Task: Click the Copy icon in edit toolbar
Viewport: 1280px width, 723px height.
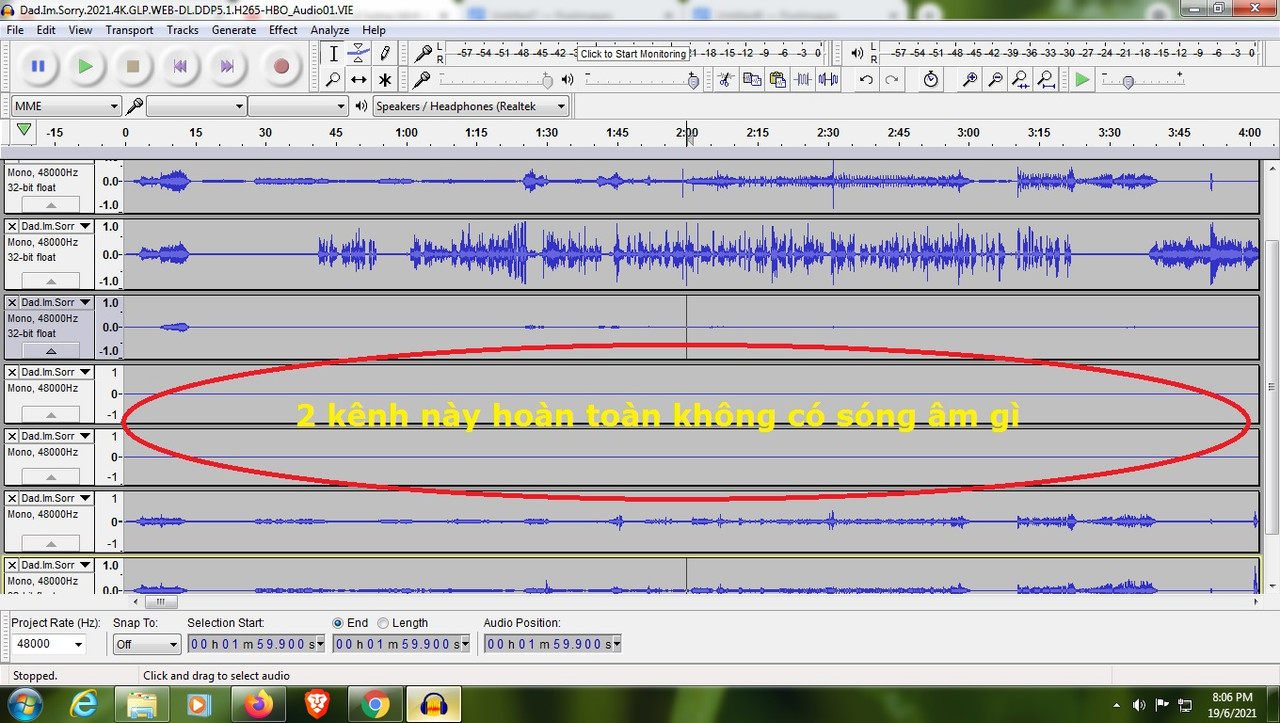Action: coord(752,79)
